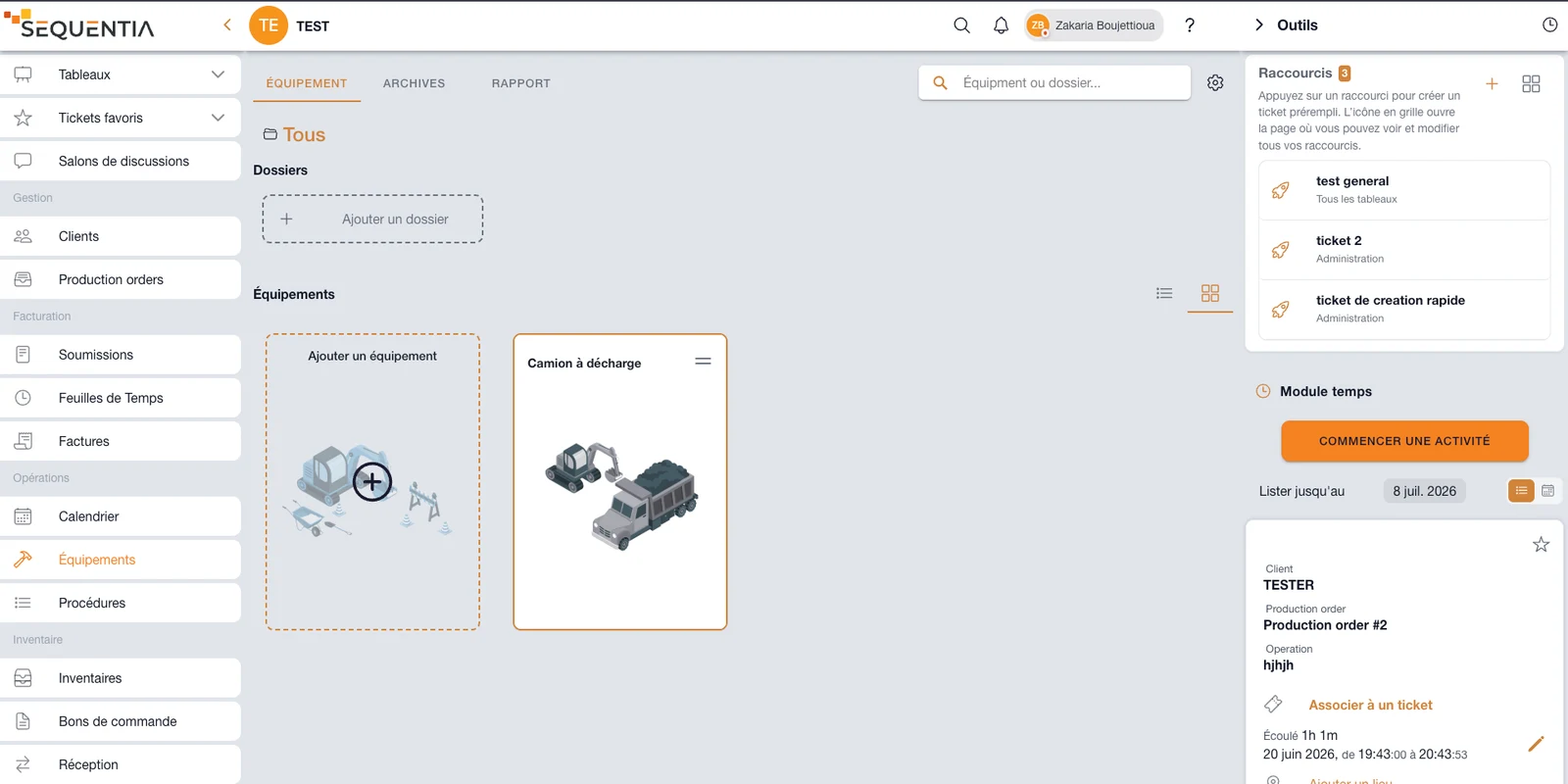Screen dimensions: 1568x784
Task: Click the Raccourcis count badge 3
Action: click(1345, 73)
